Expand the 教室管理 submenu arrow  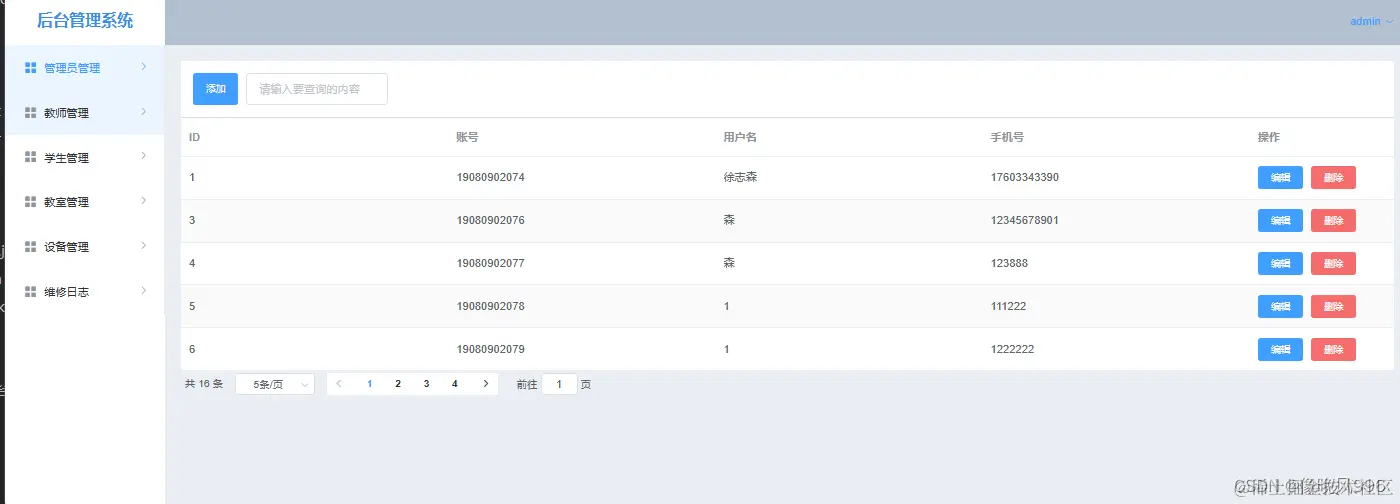coord(144,200)
